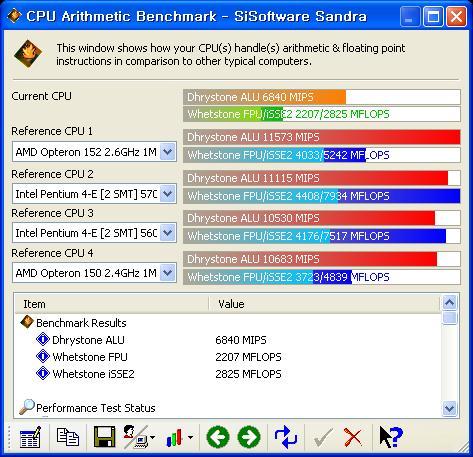Click the Dhrystone ALU 10530 MIPS bar
This screenshot has height=457, width=473.
322,218
